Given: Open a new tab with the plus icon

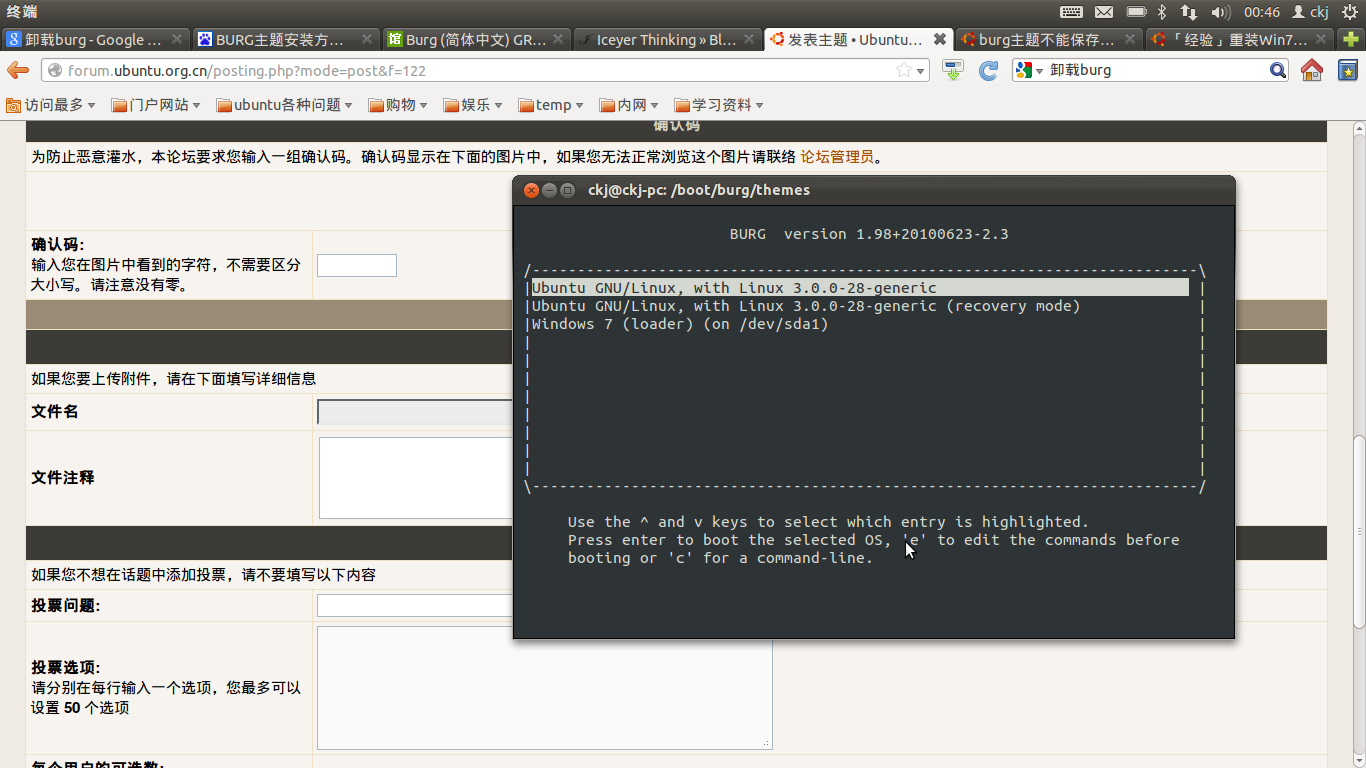Looking at the screenshot, I should [1350, 40].
